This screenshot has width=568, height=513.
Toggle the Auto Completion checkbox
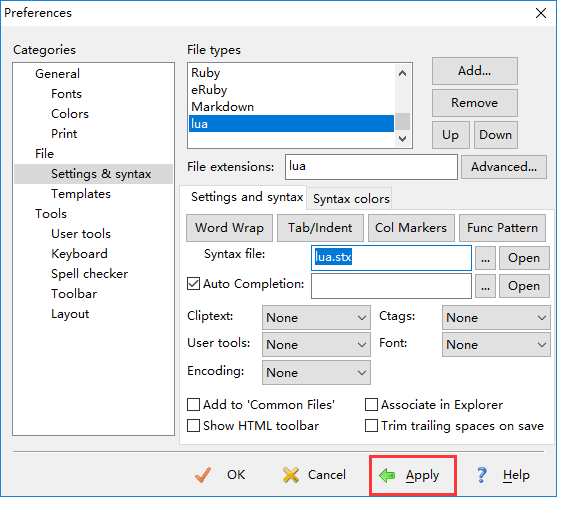tap(193, 284)
